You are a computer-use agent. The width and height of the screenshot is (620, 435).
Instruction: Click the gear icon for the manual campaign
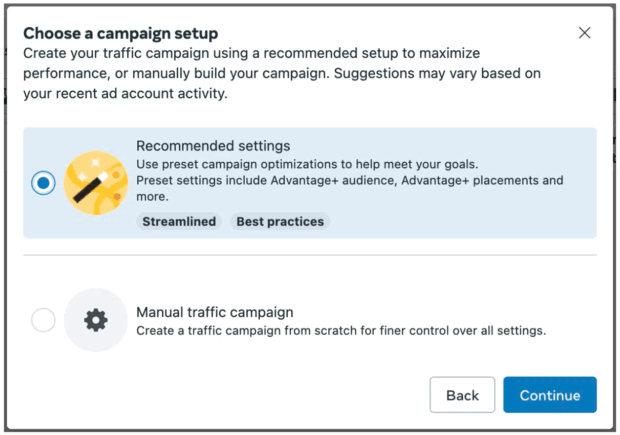(x=96, y=320)
